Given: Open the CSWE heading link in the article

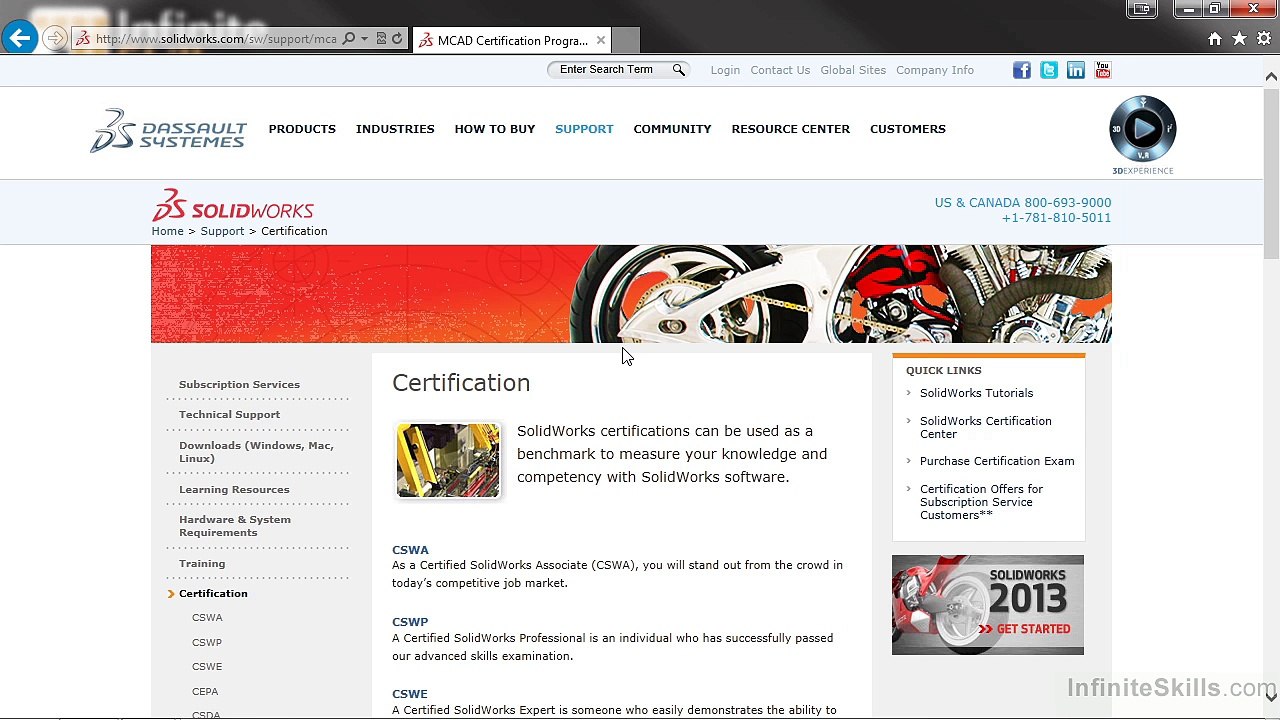Looking at the screenshot, I should point(410,694).
